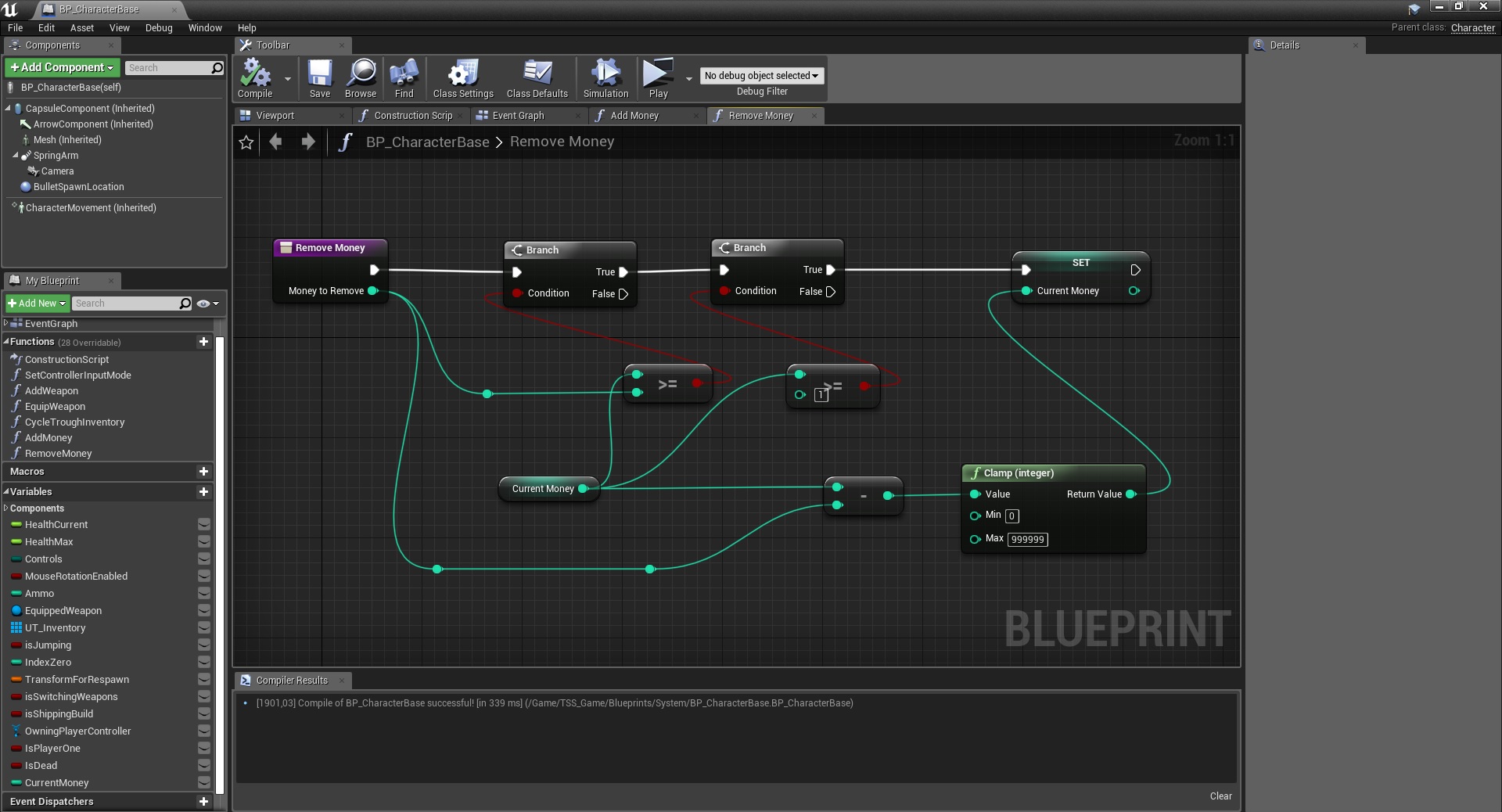Toggle visibility icon next to CurrentMoney variable
This screenshot has width=1502, height=812.
click(204, 783)
